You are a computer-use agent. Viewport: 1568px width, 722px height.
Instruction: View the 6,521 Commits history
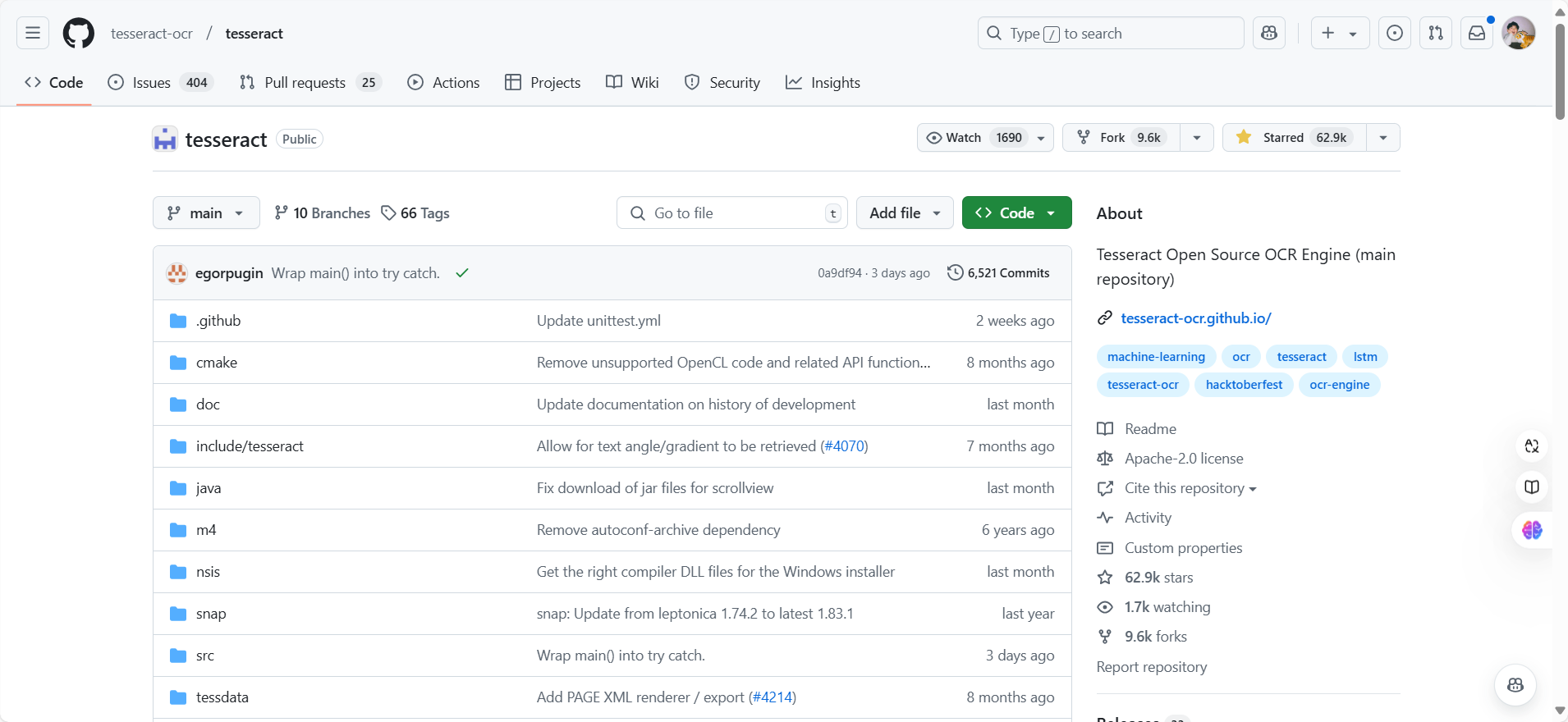pyautogui.click(x=998, y=273)
